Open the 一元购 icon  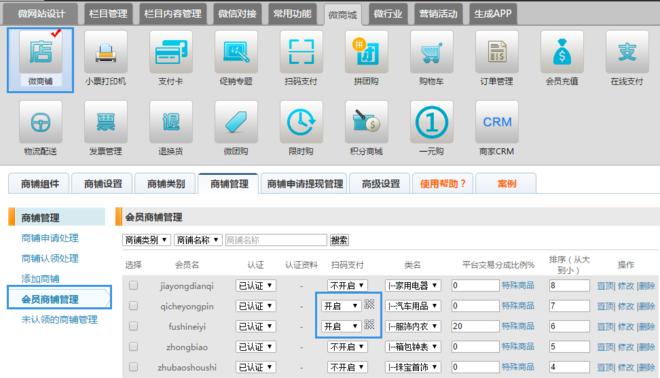click(431, 122)
